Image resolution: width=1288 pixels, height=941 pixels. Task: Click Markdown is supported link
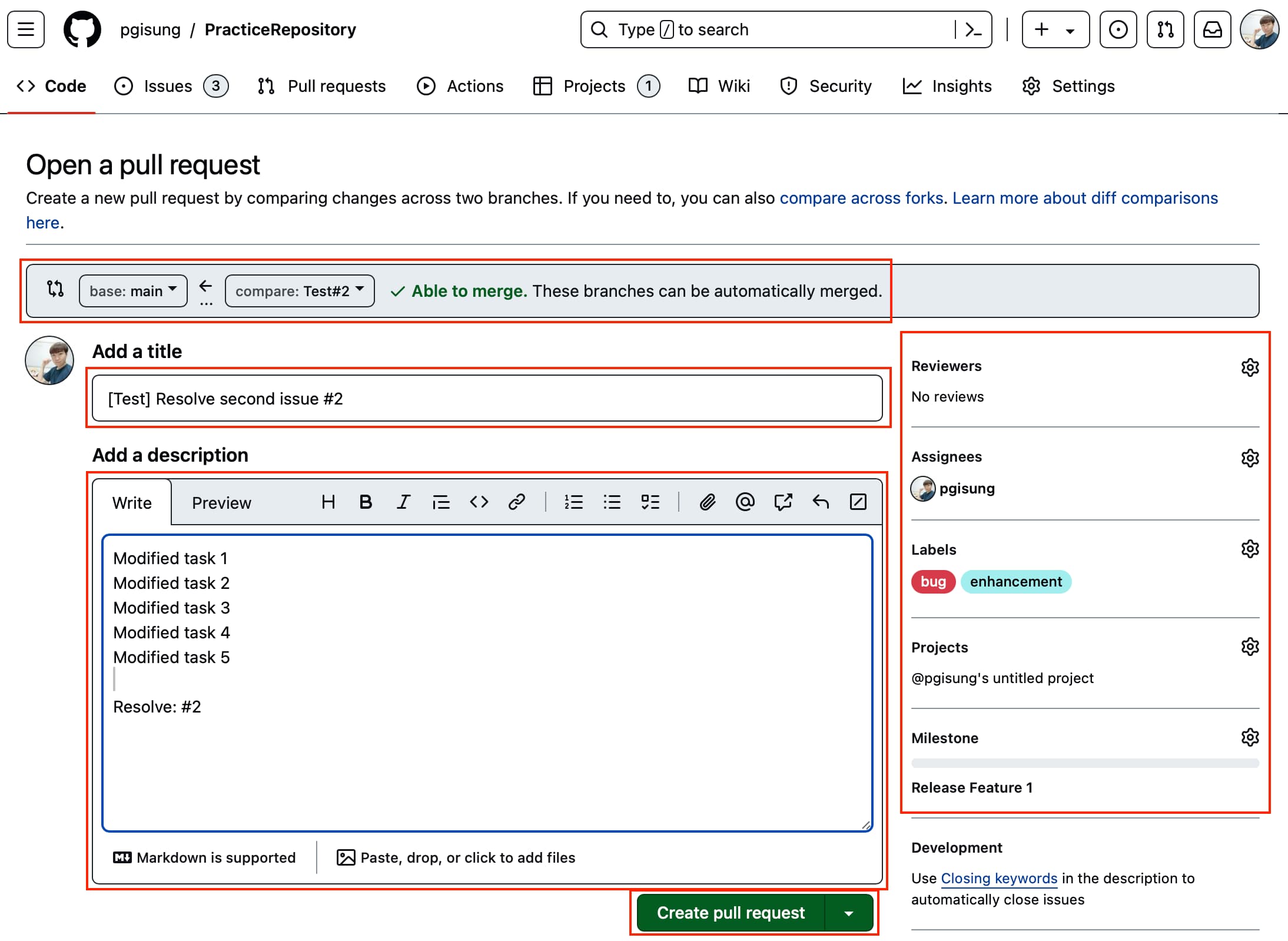[205, 857]
